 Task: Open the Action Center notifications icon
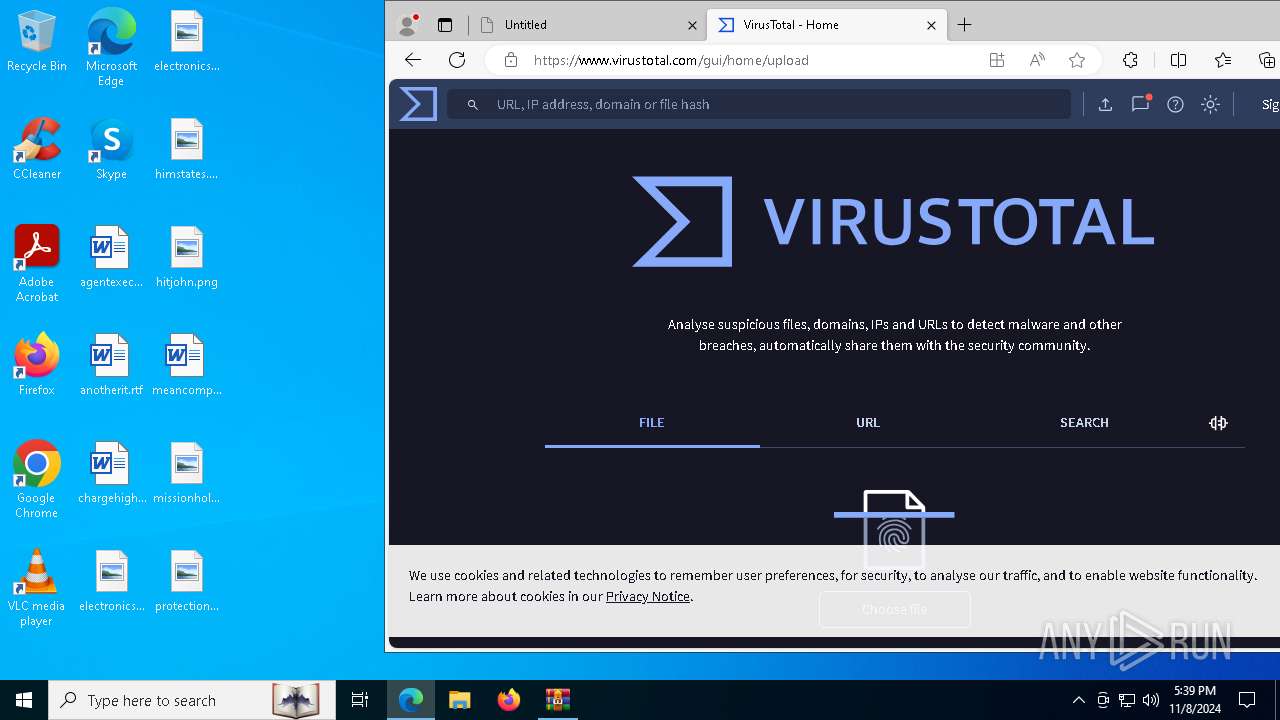pyautogui.click(x=1247, y=700)
